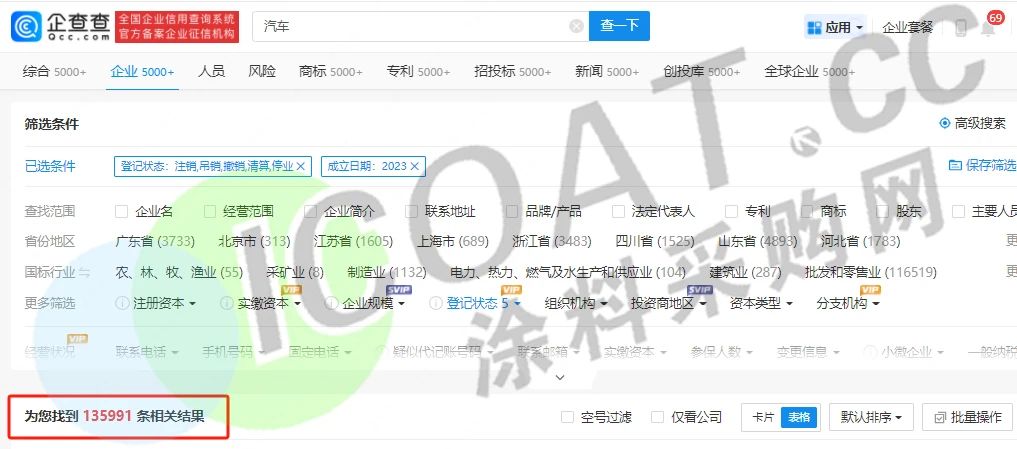1017x449 pixels.
Task: Click the 查一下 search button
Action: [619, 26]
